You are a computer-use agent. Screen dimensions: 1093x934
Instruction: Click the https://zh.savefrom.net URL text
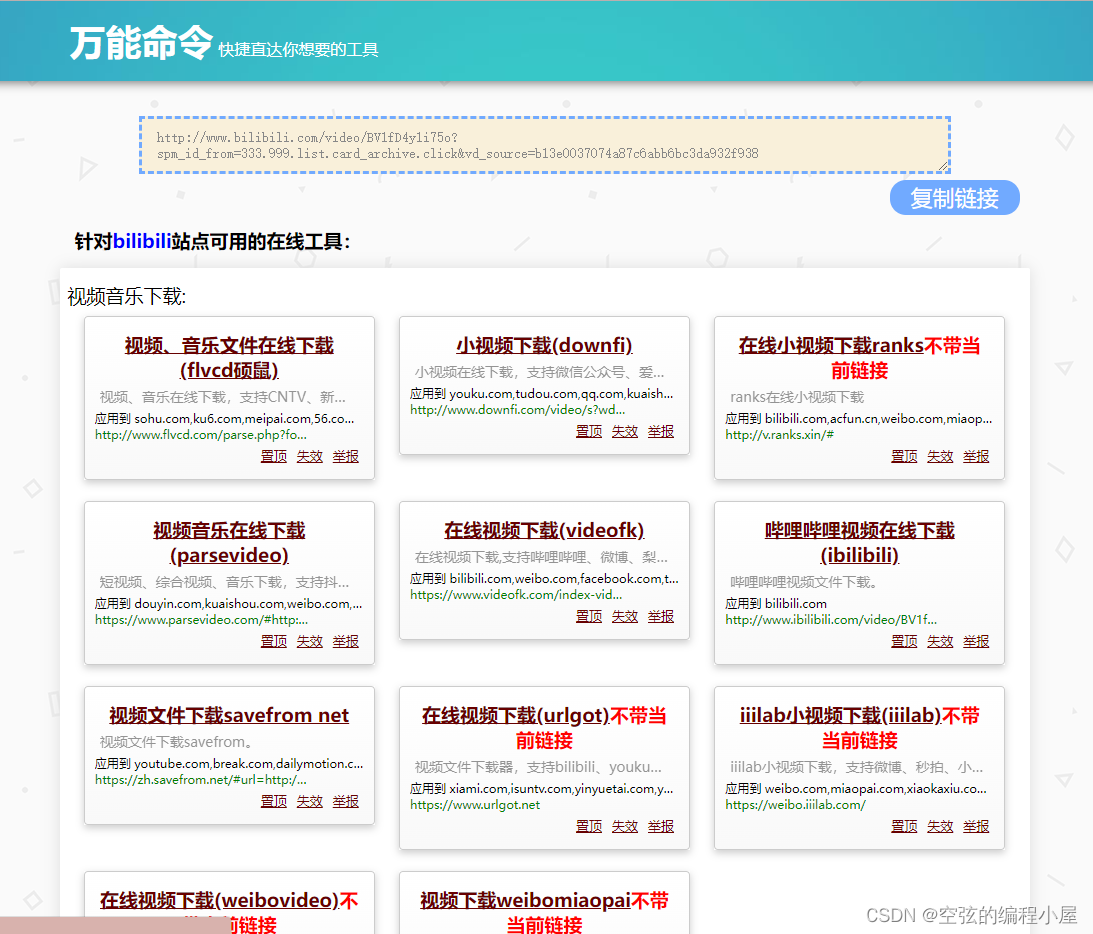201,780
